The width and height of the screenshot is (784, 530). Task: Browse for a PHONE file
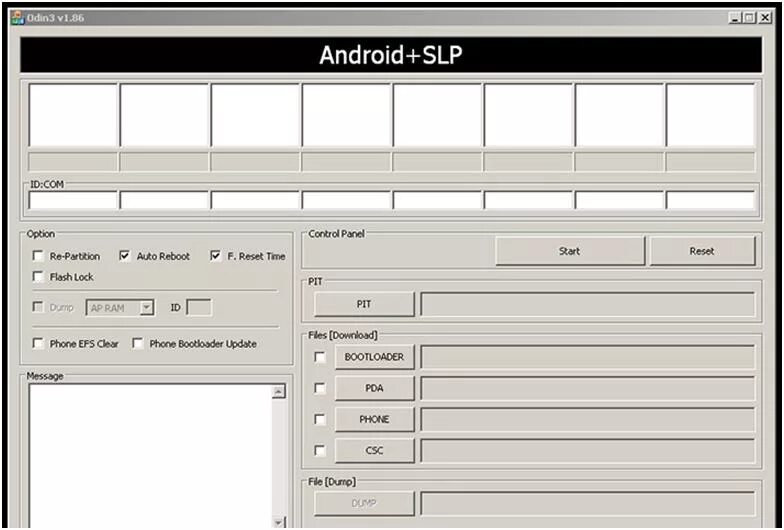coord(374,419)
